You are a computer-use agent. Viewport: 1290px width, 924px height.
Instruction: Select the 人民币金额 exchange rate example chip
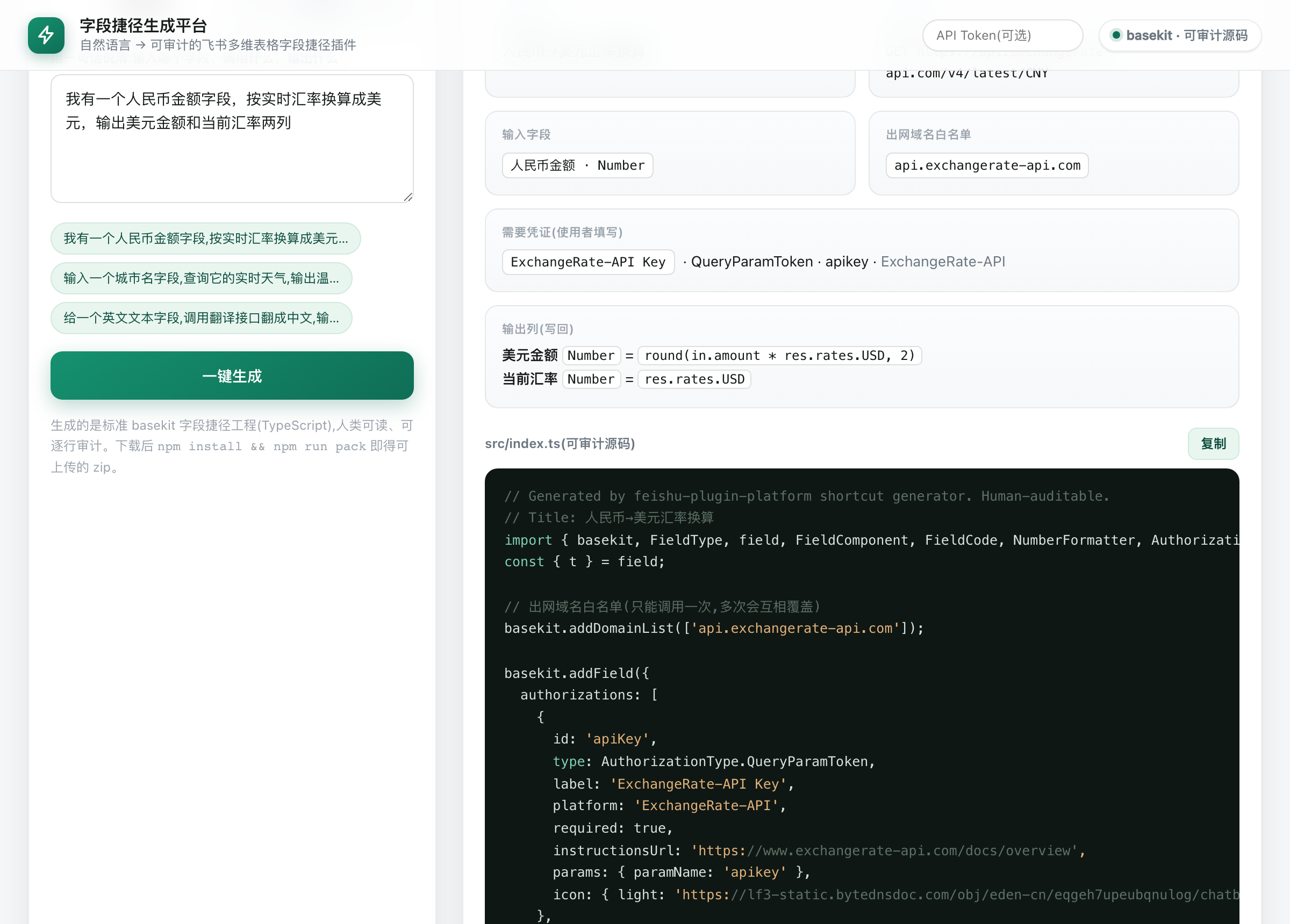coord(205,238)
